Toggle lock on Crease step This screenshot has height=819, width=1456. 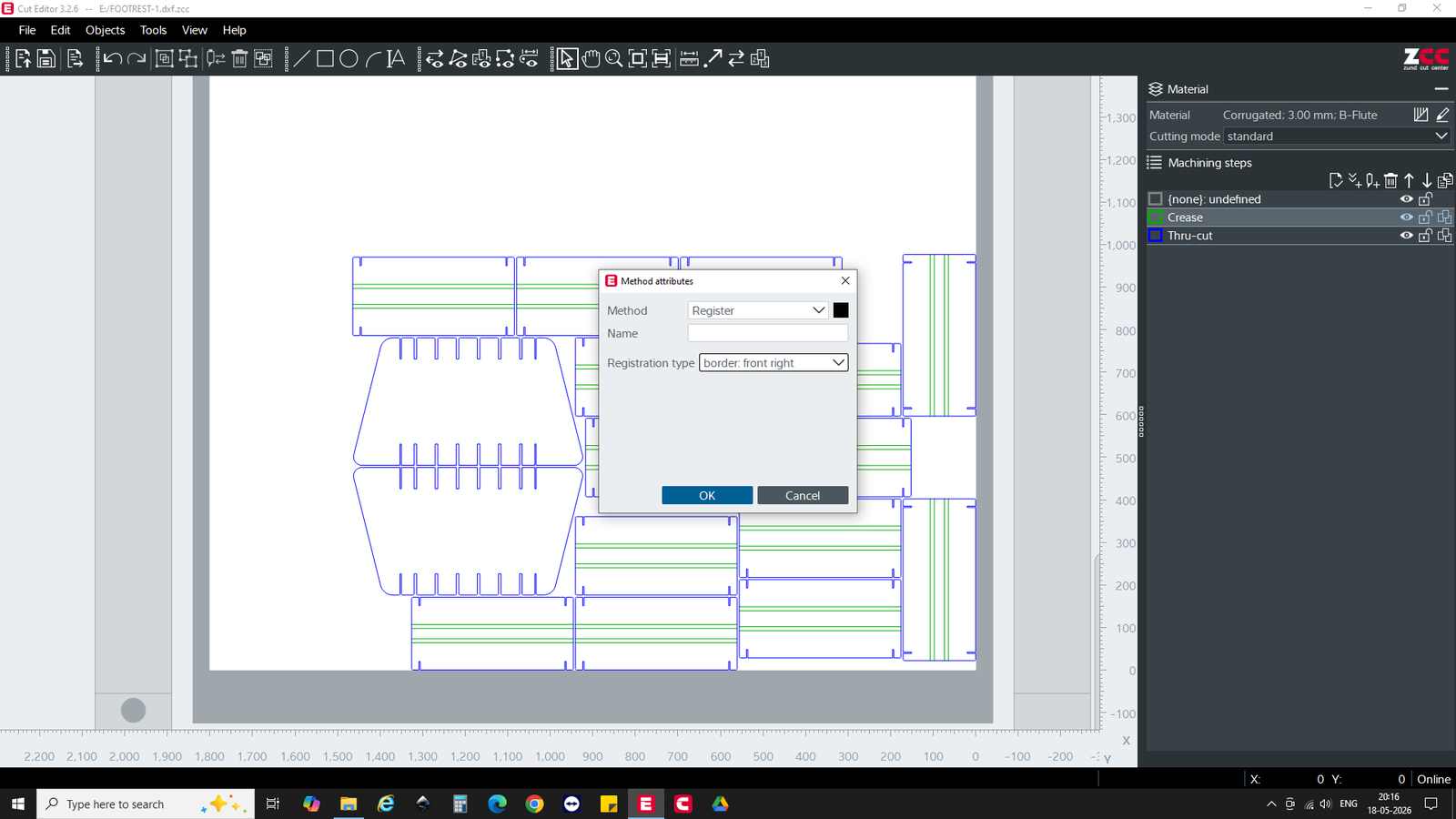(1425, 217)
